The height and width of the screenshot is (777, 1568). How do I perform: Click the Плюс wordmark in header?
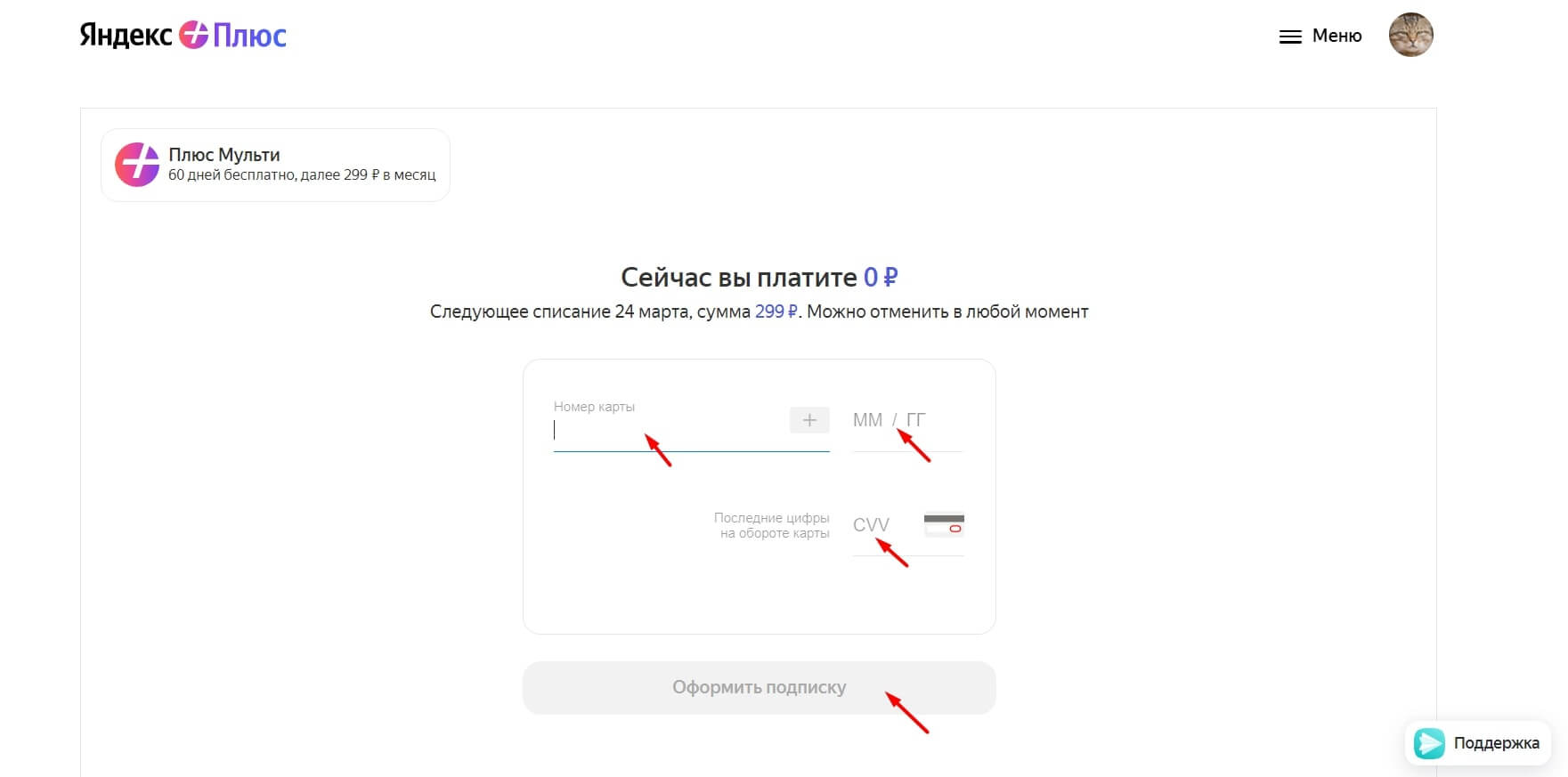click(x=249, y=36)
